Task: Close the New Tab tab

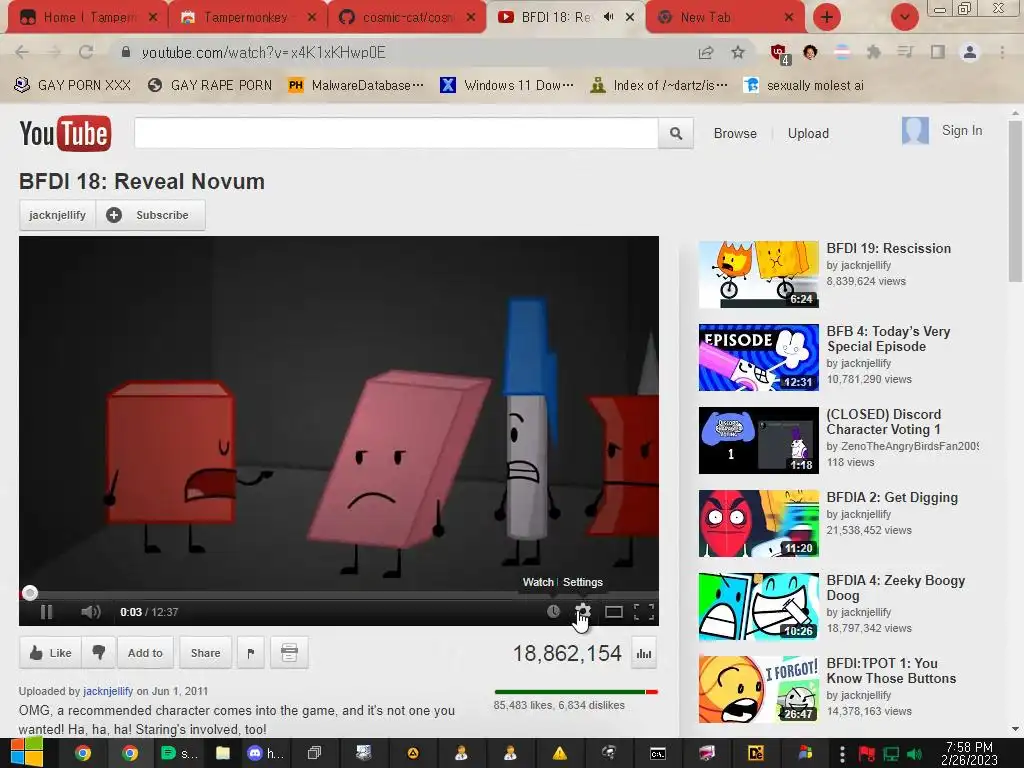Action: [789, 17]
